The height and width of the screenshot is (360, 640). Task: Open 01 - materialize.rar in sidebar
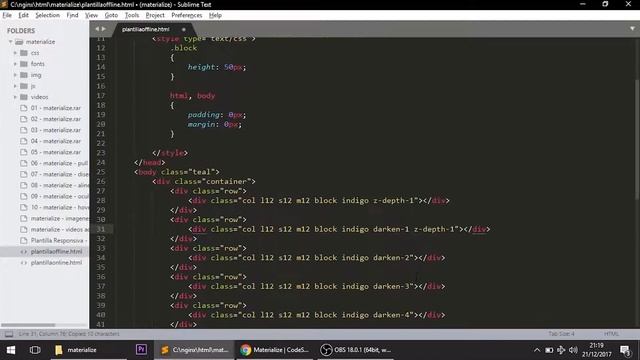tap(56, 108)
